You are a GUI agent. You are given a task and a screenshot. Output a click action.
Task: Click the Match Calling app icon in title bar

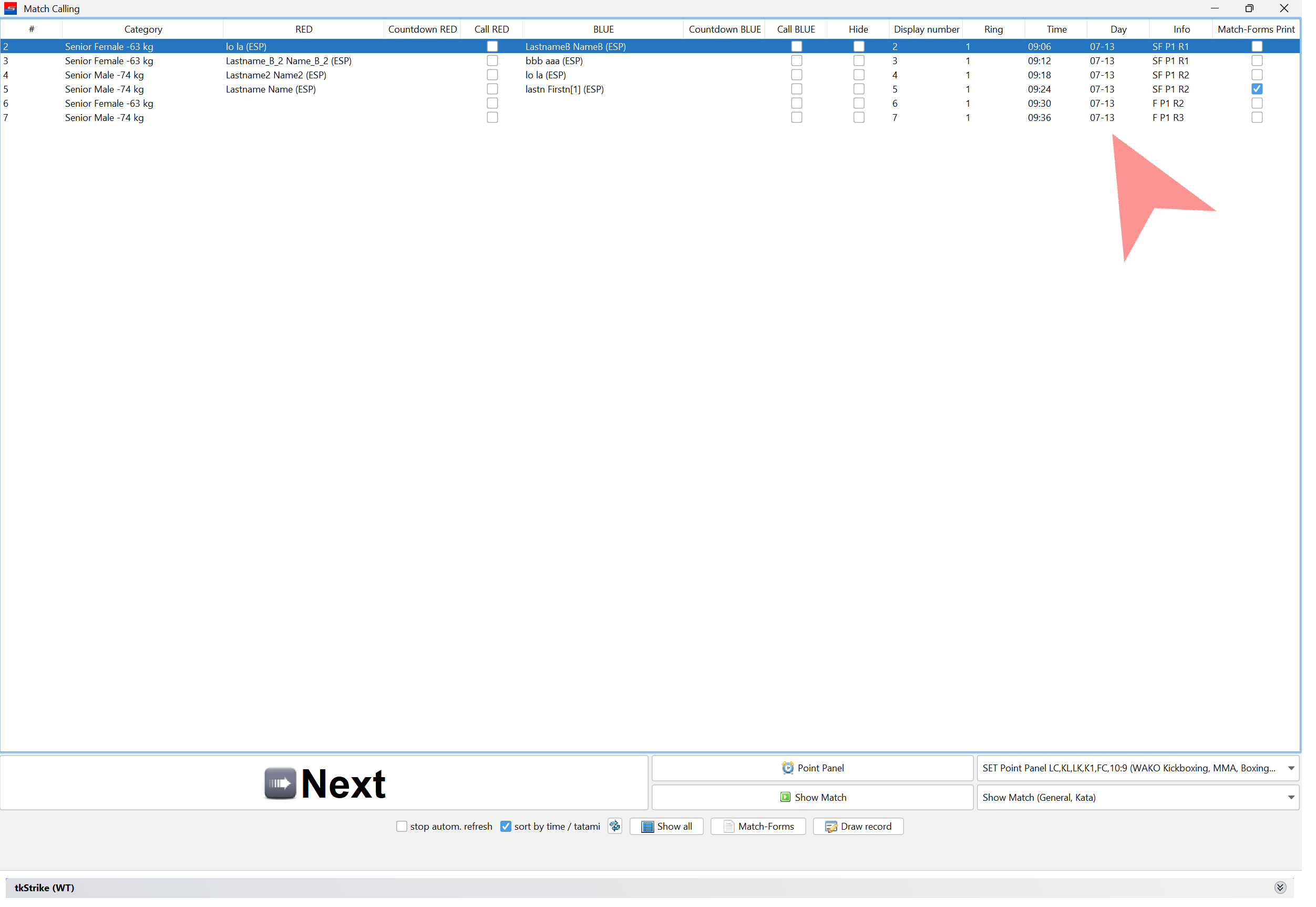10,8
